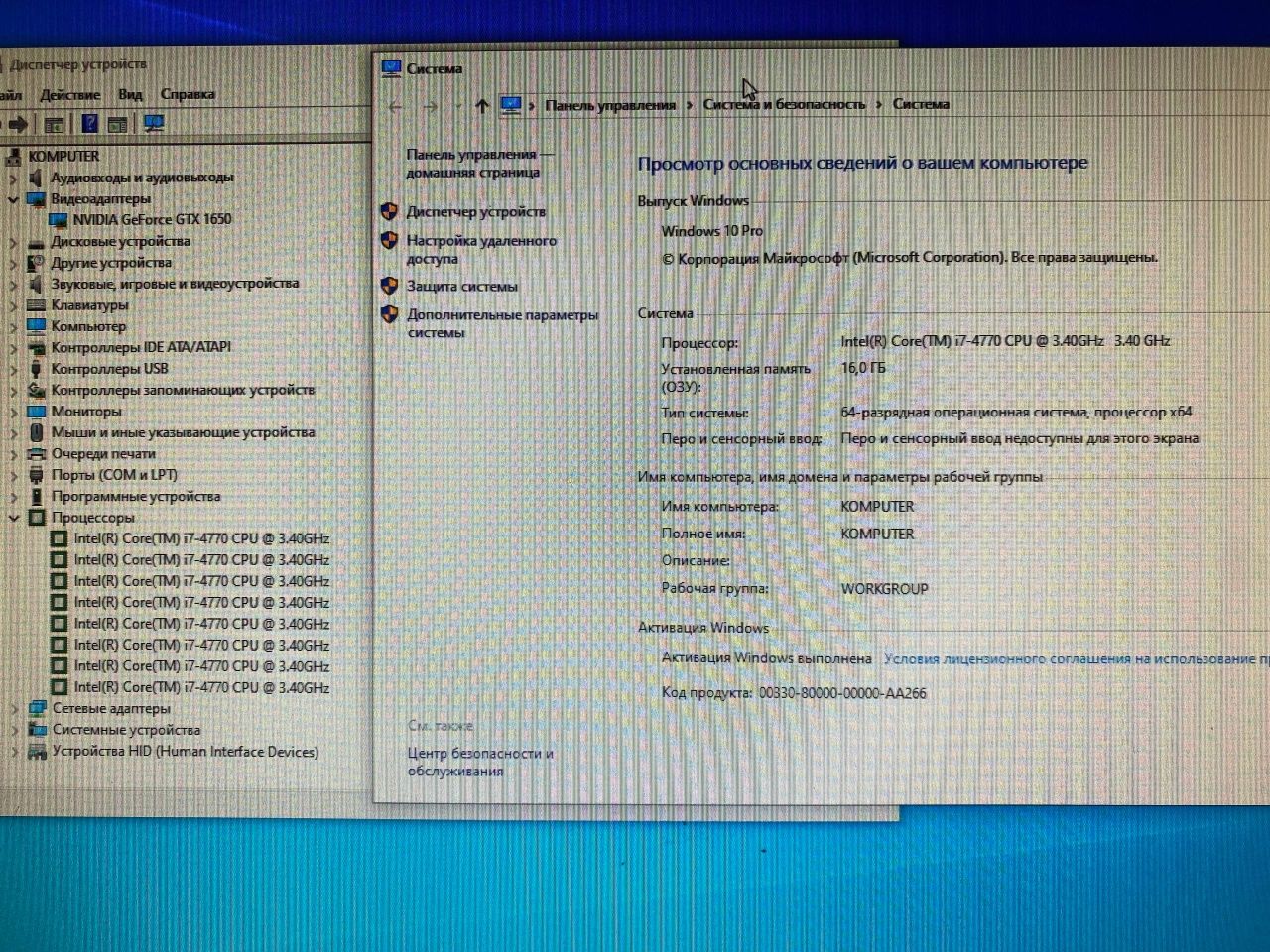Screen dimensions: 1270x952
Task: Click the Up arrow in System window navigation
Action: click(x=482, y=106)
